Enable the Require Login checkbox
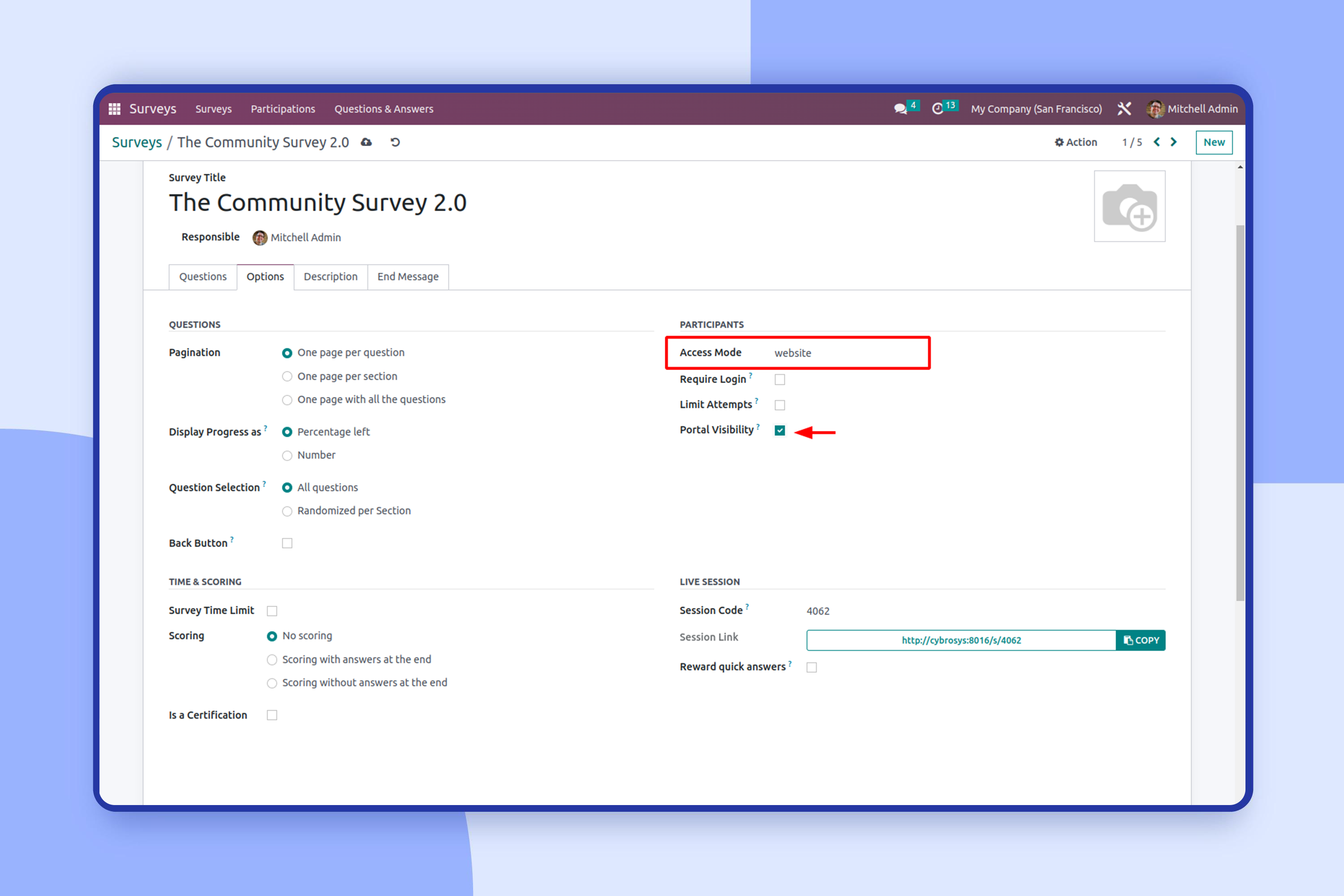This screenshot has width=1344, height=896. click(x=780, y=379)
